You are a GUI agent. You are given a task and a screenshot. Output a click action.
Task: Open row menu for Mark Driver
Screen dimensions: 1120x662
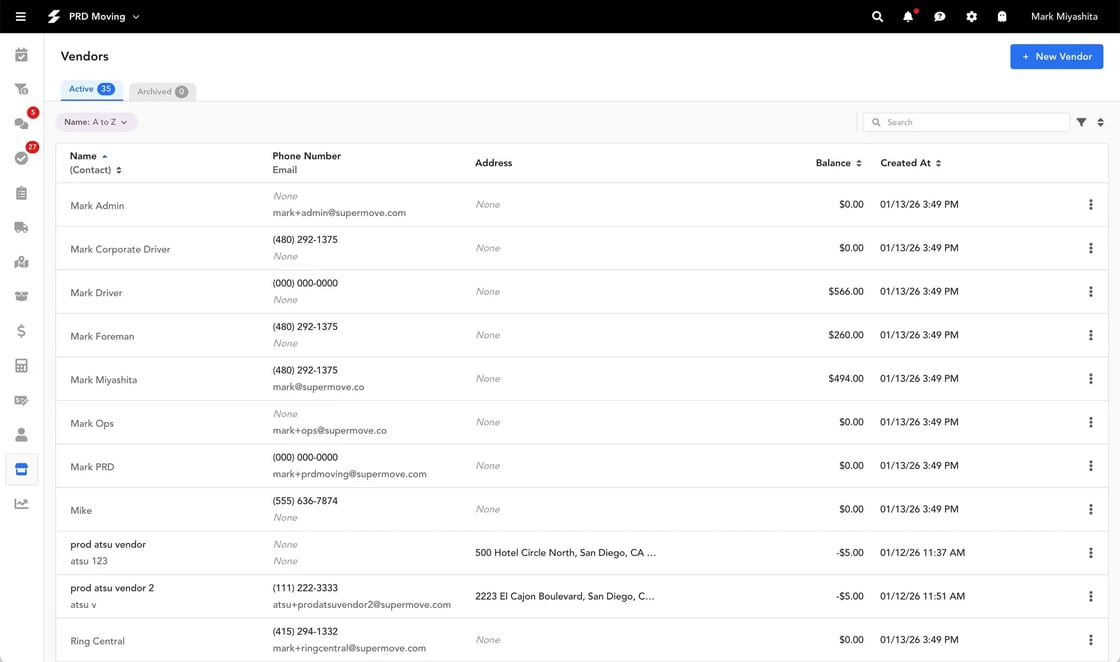pos(1091,291)
